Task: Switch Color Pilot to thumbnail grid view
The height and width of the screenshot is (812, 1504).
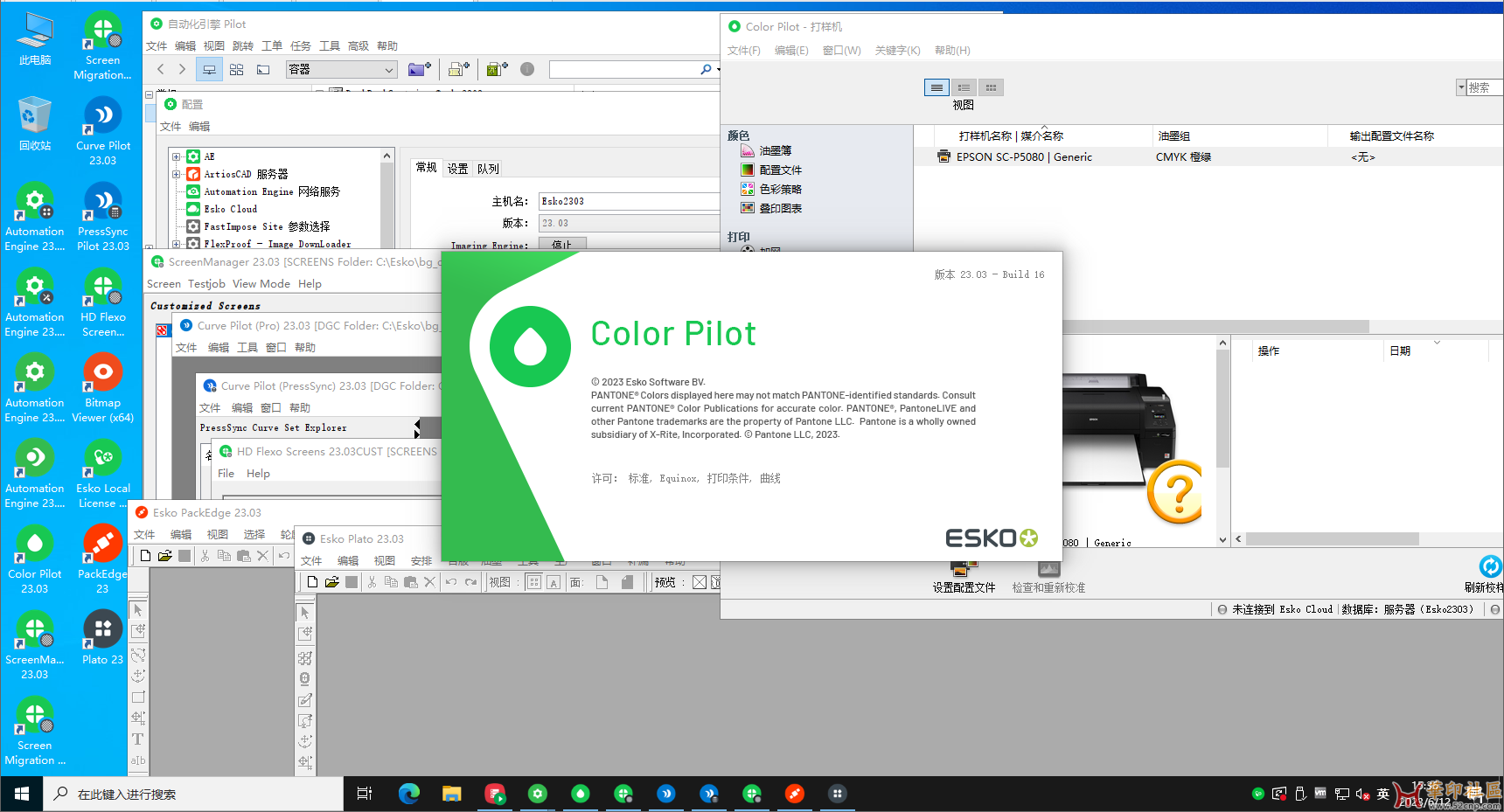Action: pos(991,87)
